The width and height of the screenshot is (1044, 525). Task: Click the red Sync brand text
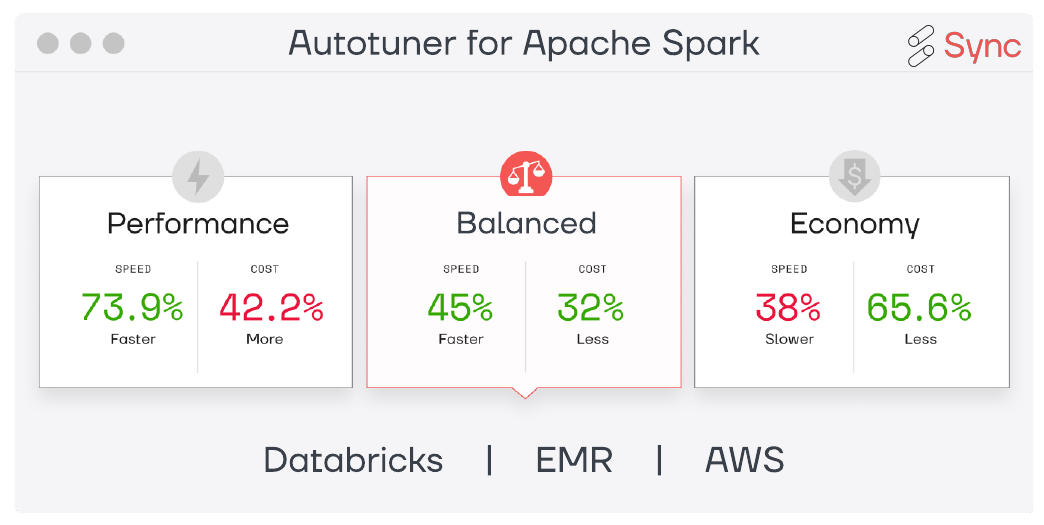tap(982, 46)
